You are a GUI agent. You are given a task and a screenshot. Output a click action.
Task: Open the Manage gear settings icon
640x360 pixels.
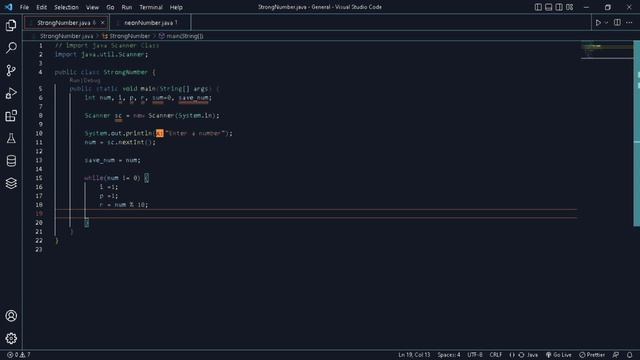[x=11, y=338]
